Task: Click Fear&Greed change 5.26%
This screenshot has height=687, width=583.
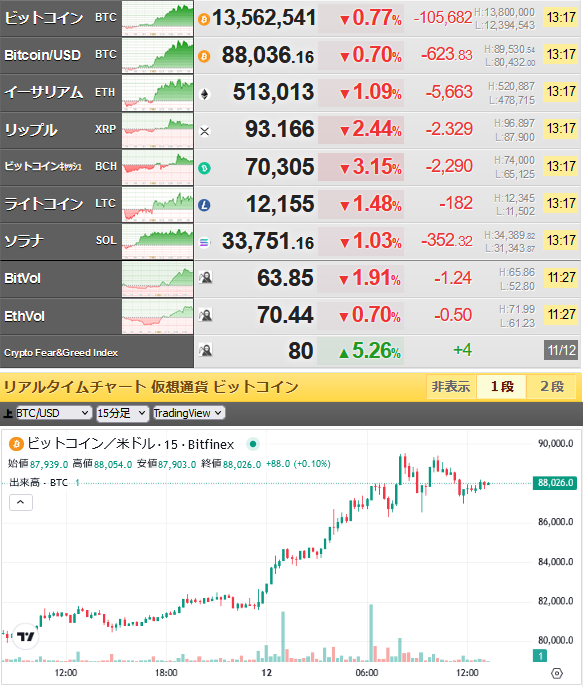Action: coord(370,351)
